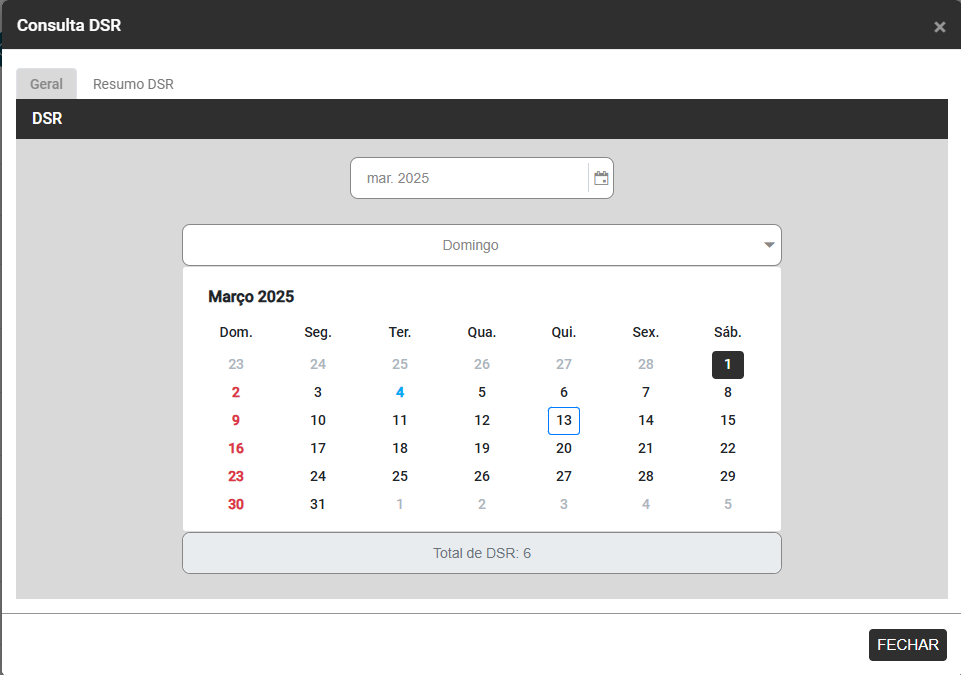Open the calendar picker icon beside mar. 2025
This screenshot has height=675, width=961.
[x=601, y=178]
